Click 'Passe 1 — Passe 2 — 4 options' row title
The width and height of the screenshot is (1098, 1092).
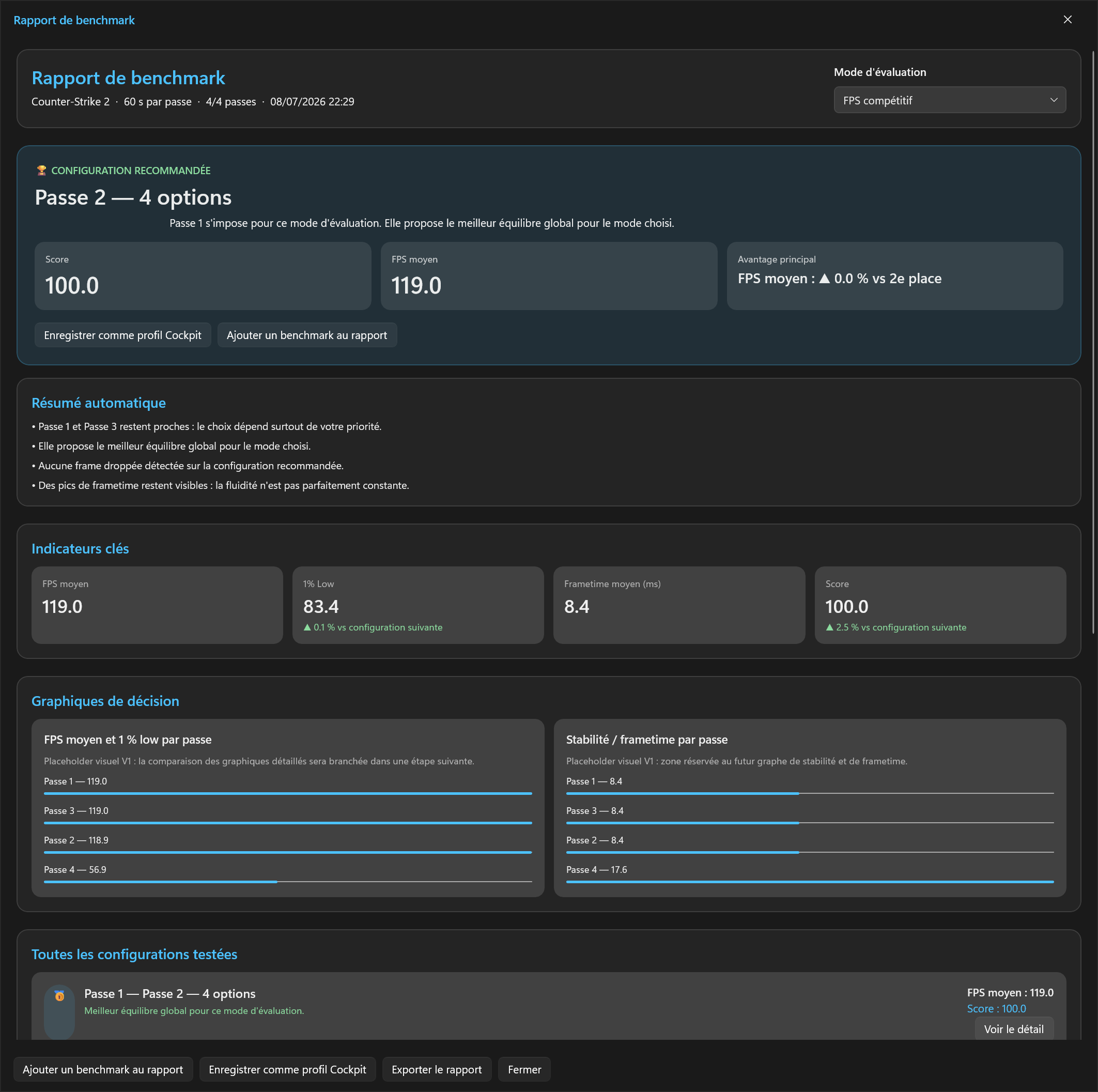click(x=169, y=994)
